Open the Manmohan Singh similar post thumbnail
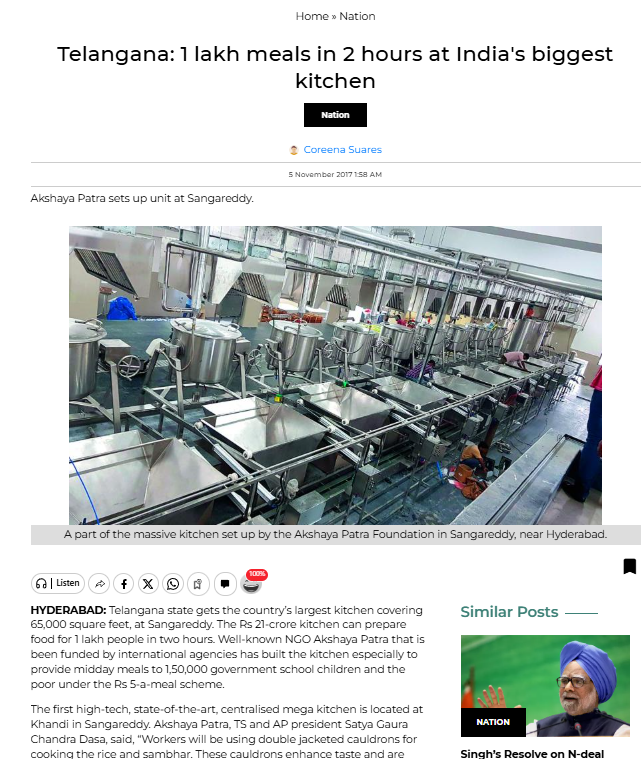The height and width of the screenshot is (759, 643). (x=545, y=685)
